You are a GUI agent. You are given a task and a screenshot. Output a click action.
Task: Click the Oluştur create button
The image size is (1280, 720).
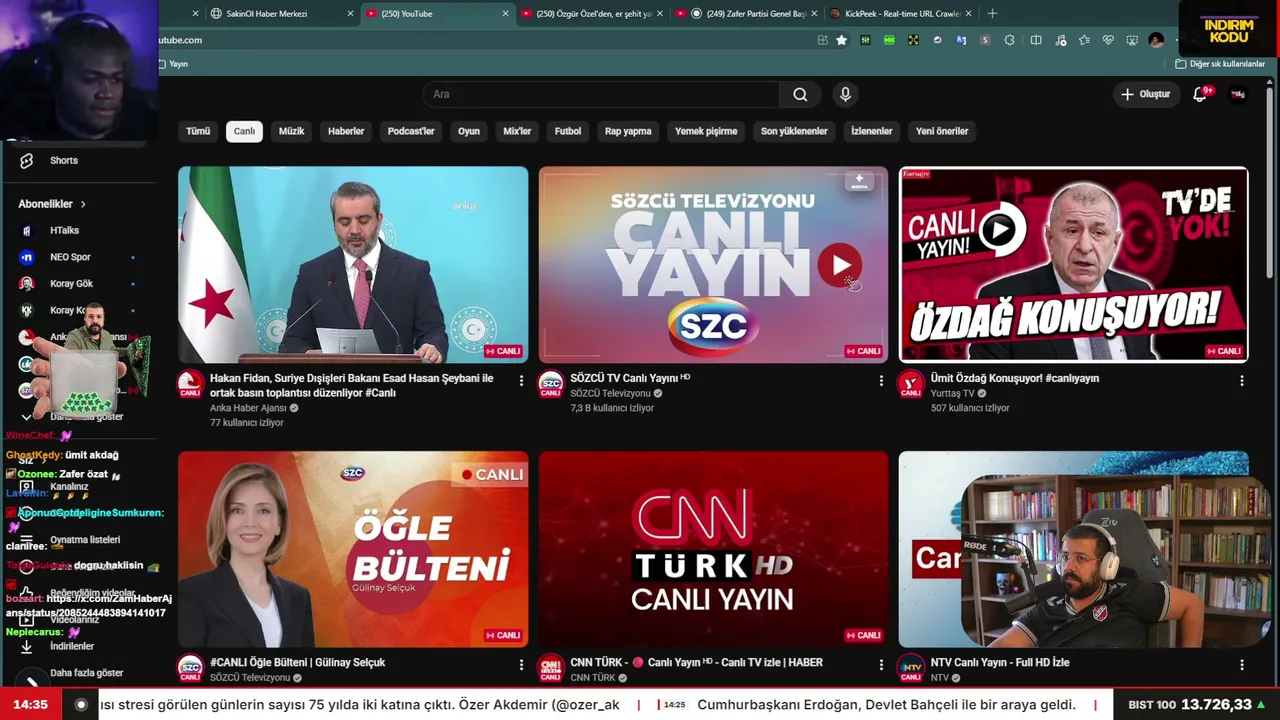[x=1145, y=94]
